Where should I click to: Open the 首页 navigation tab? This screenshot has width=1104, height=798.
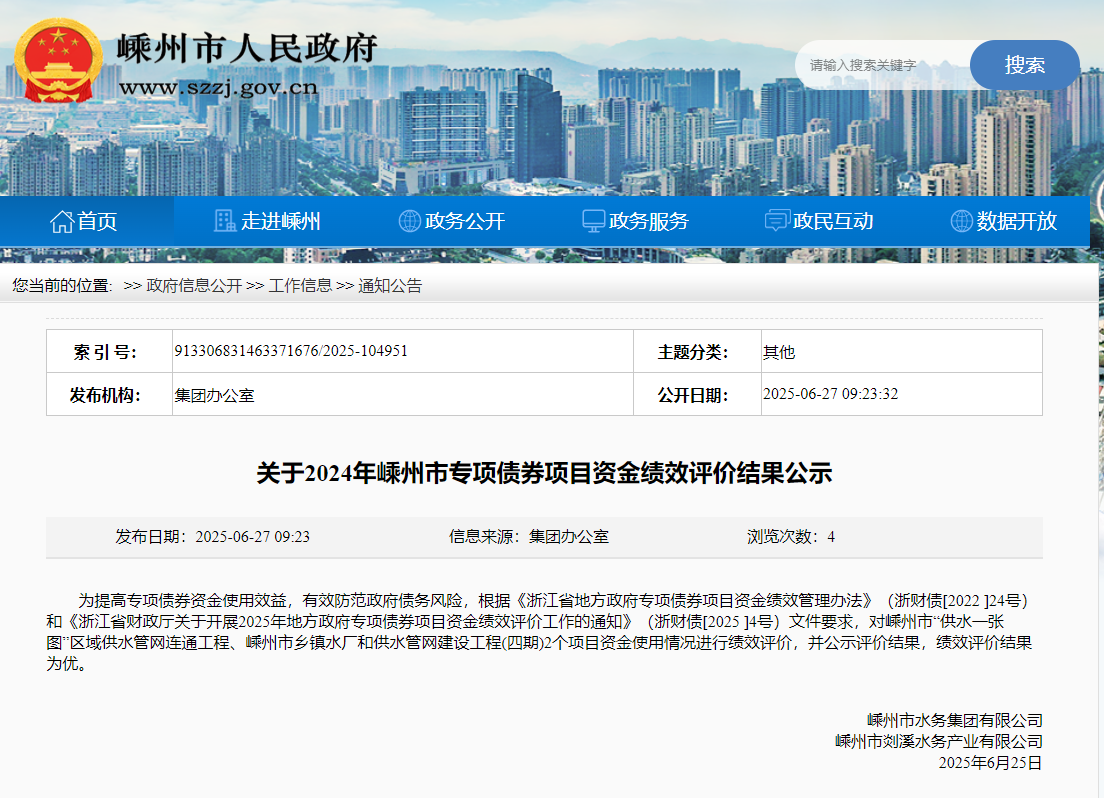tap(97, 221)
